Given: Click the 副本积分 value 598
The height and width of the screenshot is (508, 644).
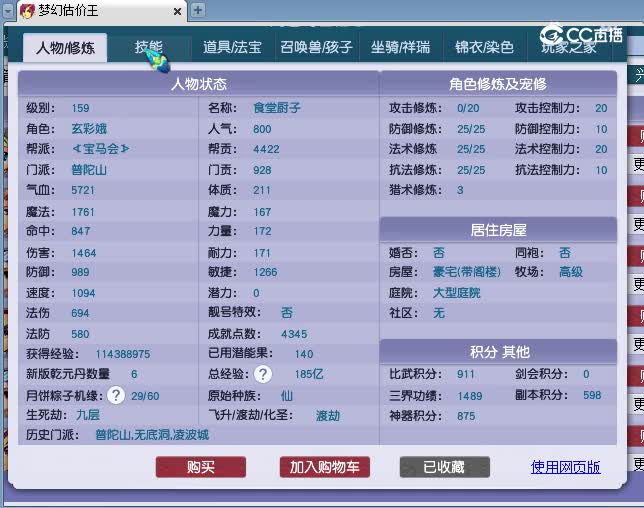Looking at the screenshot, I should [x=592, y=395].
